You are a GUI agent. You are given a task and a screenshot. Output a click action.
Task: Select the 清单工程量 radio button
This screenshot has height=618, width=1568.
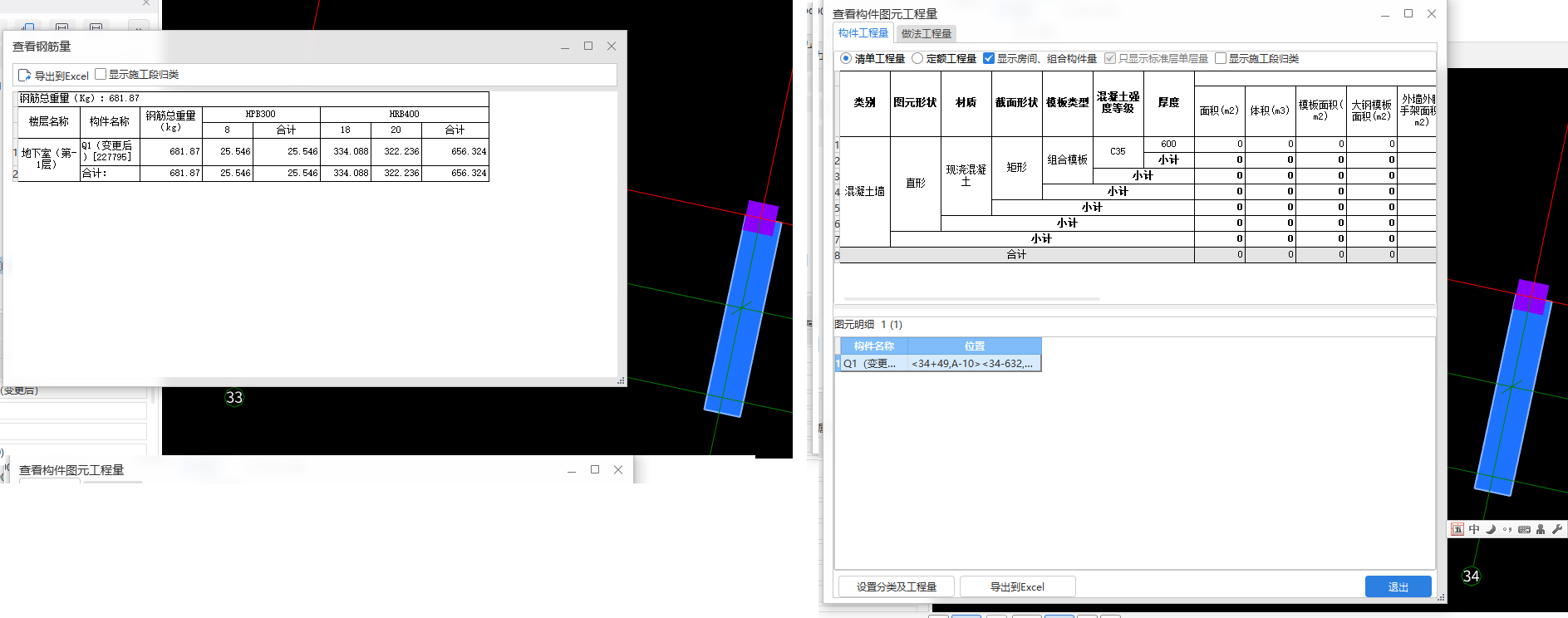click(846, 58)
